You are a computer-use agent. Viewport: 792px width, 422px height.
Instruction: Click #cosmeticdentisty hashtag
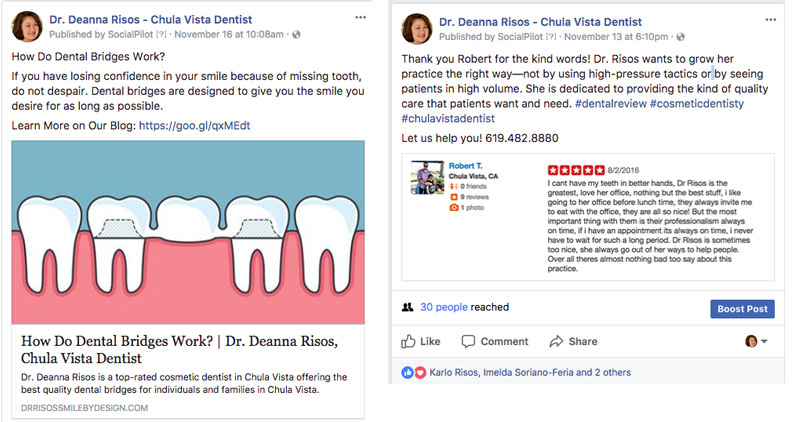click(697, 104)
